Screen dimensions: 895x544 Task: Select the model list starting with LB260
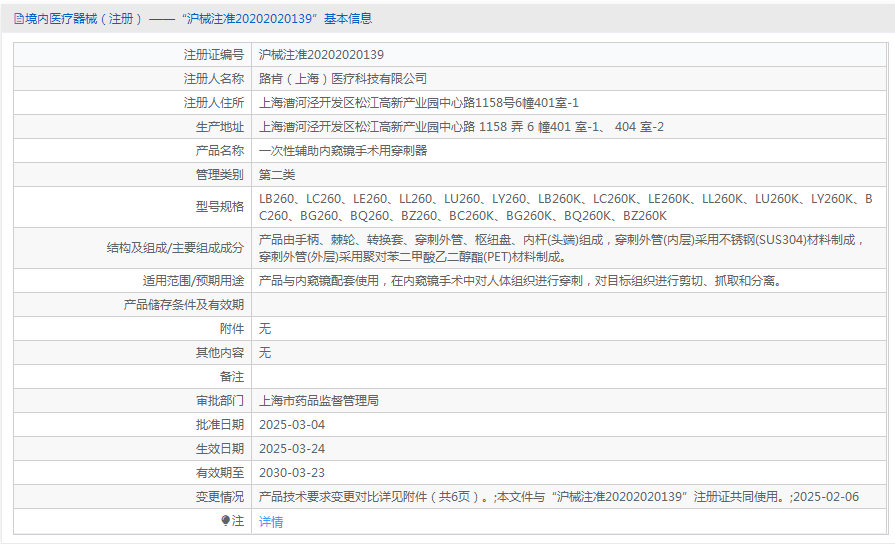click(x=566, y=207)
